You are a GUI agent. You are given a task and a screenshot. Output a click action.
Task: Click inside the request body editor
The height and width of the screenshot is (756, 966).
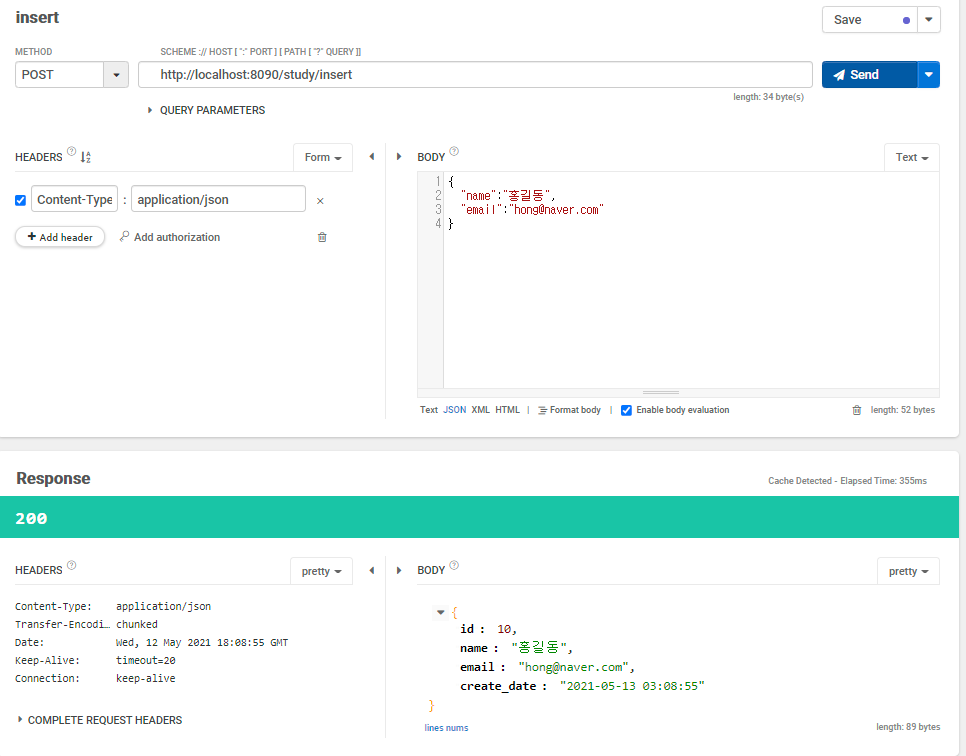pos(691,280)
